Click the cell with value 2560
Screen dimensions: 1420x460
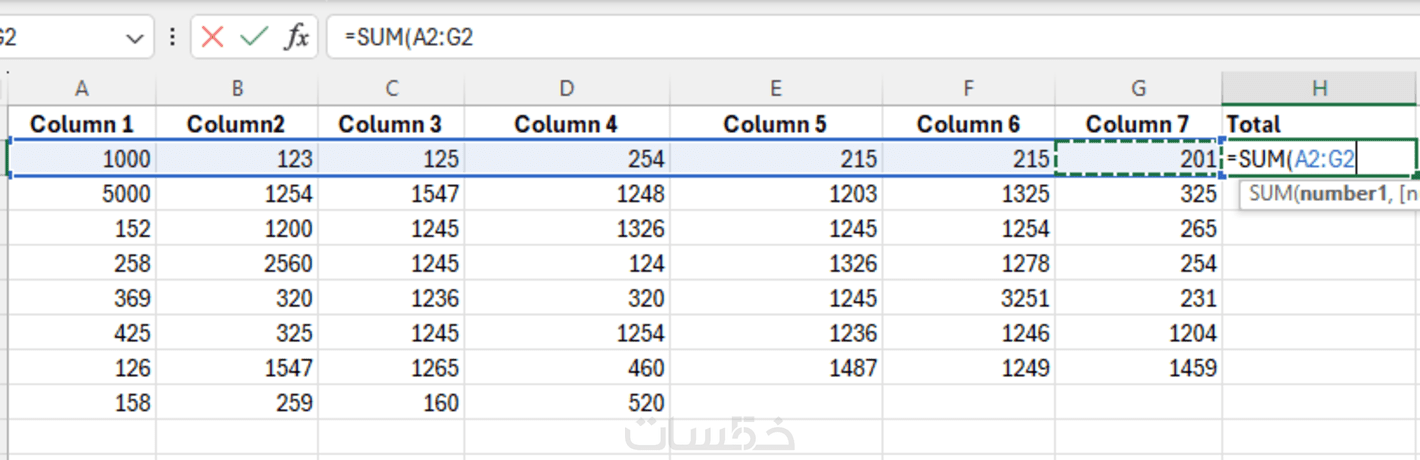tap(237, 264)
